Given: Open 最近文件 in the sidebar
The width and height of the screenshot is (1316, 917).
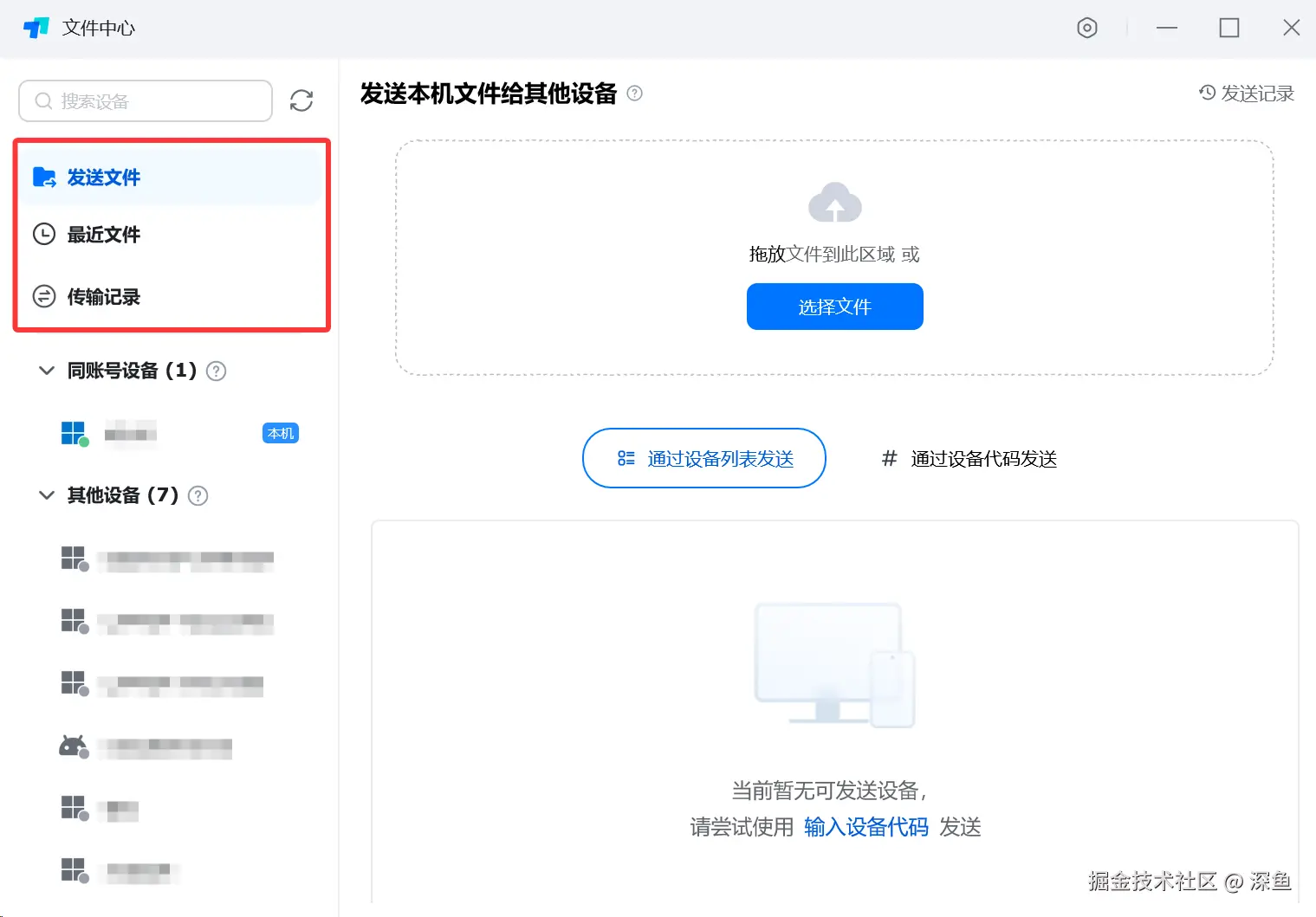Looking at the screenshot, I should 172,235.
